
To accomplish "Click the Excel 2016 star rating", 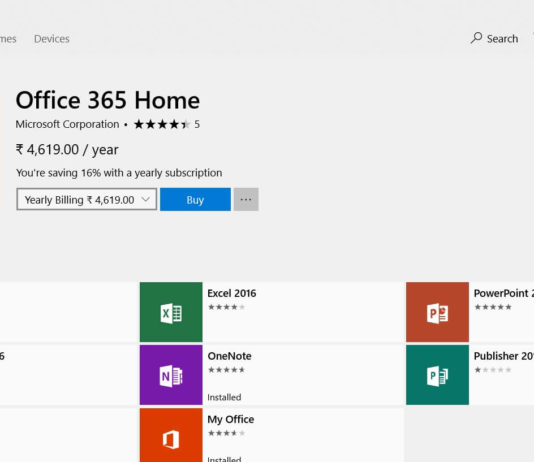I will click(226, 307).
